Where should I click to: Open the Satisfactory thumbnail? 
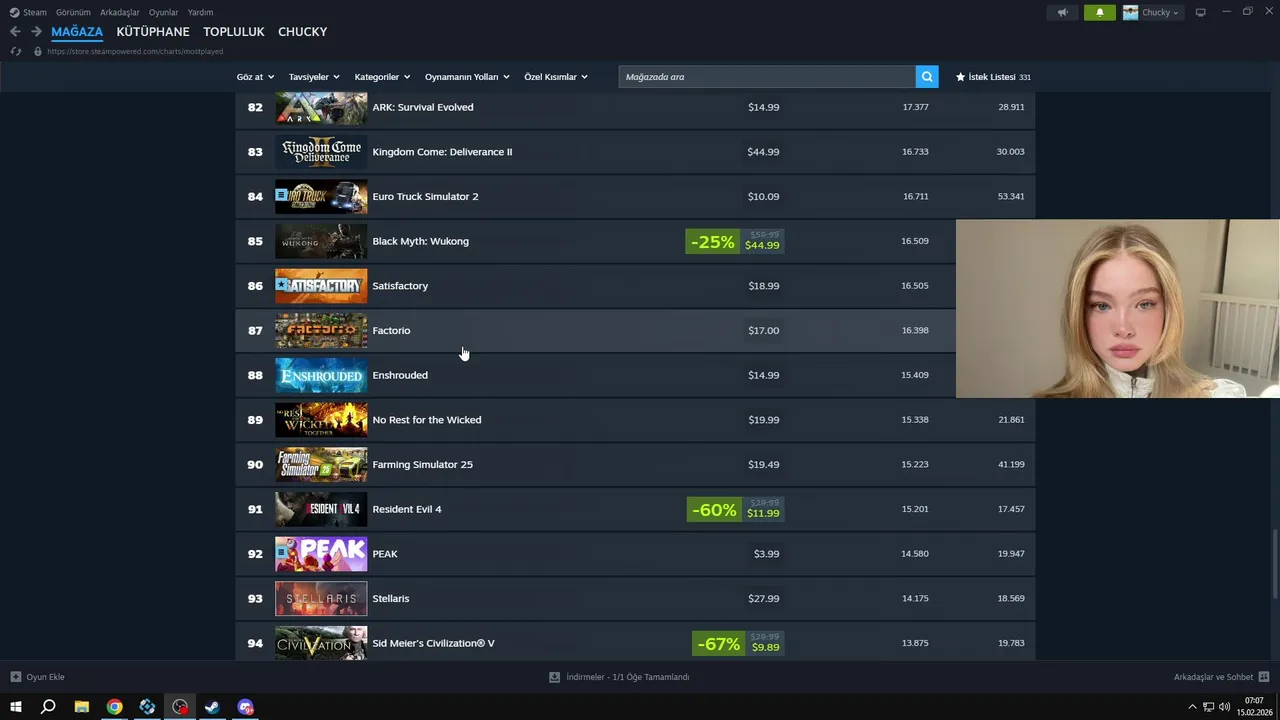(x=321, y=286)
